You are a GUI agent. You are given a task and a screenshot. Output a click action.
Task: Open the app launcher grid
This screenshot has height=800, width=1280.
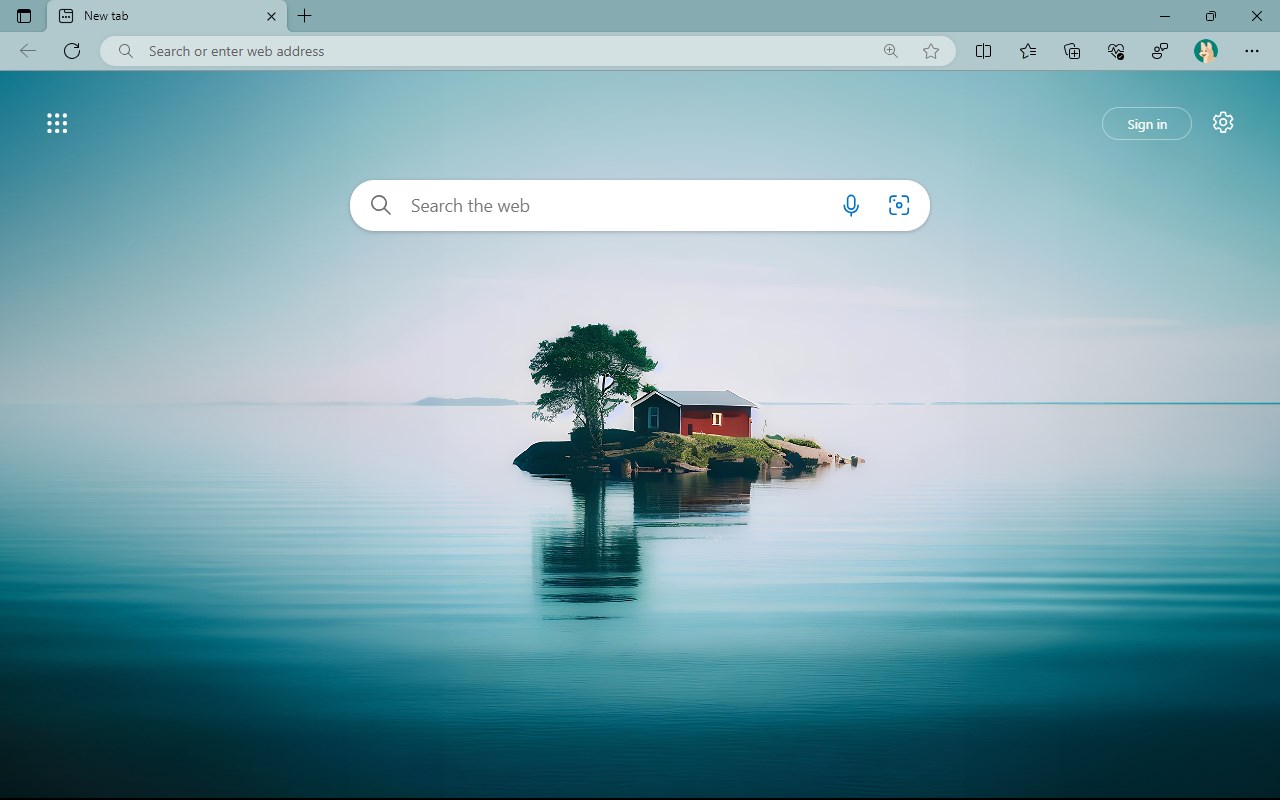tap(57, 123)
